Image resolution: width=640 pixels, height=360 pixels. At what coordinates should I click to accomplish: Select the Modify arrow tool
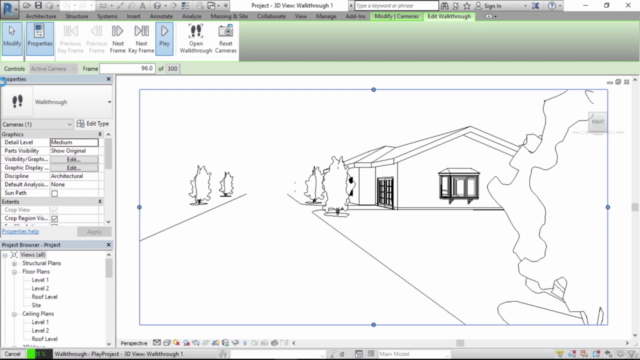12,38
